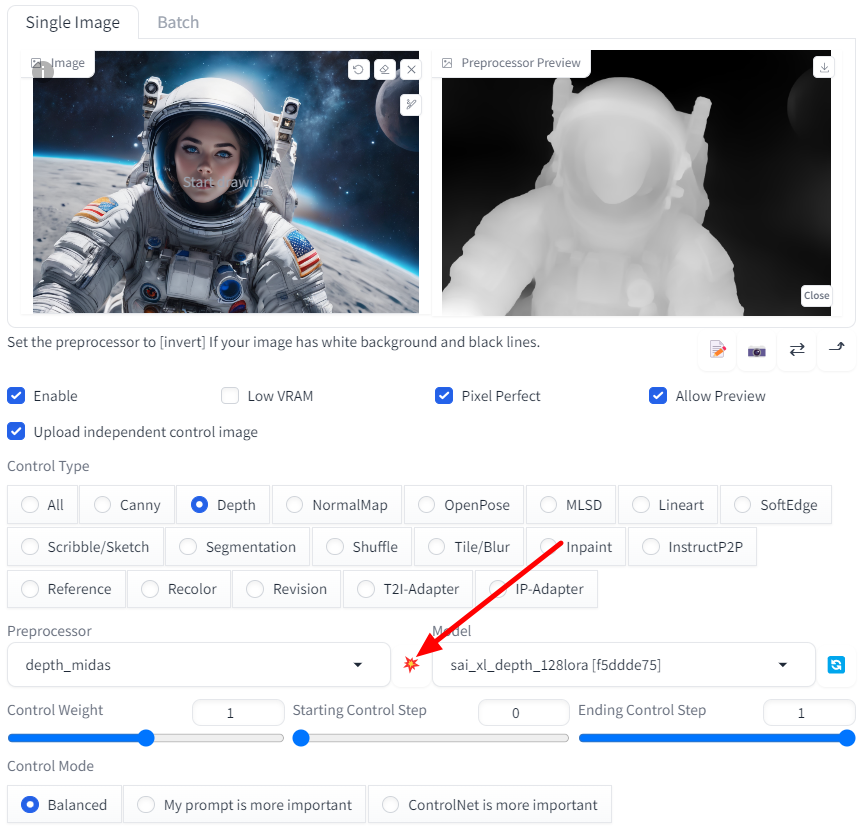Run preprocessor with the explosion icon
Viewport: 867px width, 835px height.
411,664
